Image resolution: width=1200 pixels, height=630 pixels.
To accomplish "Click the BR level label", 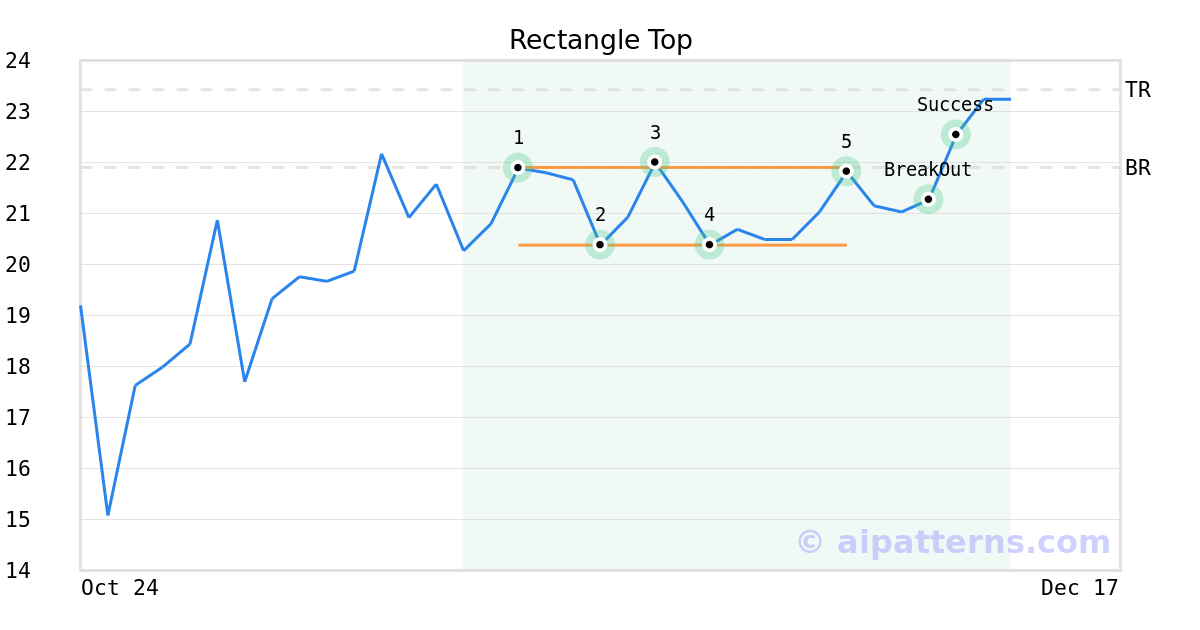I will coord(1137,168).
